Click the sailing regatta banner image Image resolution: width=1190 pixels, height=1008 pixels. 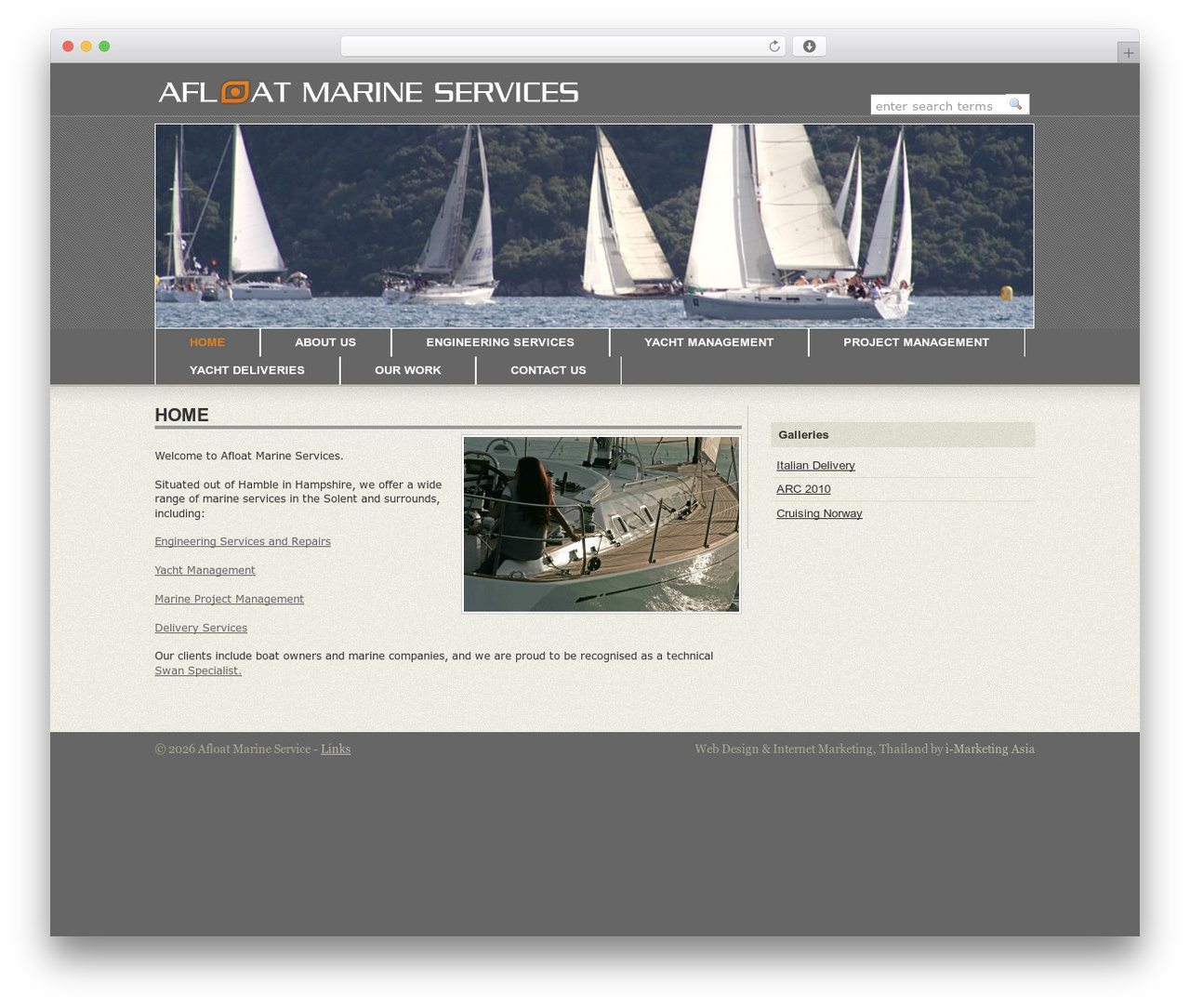click(594, 226)
